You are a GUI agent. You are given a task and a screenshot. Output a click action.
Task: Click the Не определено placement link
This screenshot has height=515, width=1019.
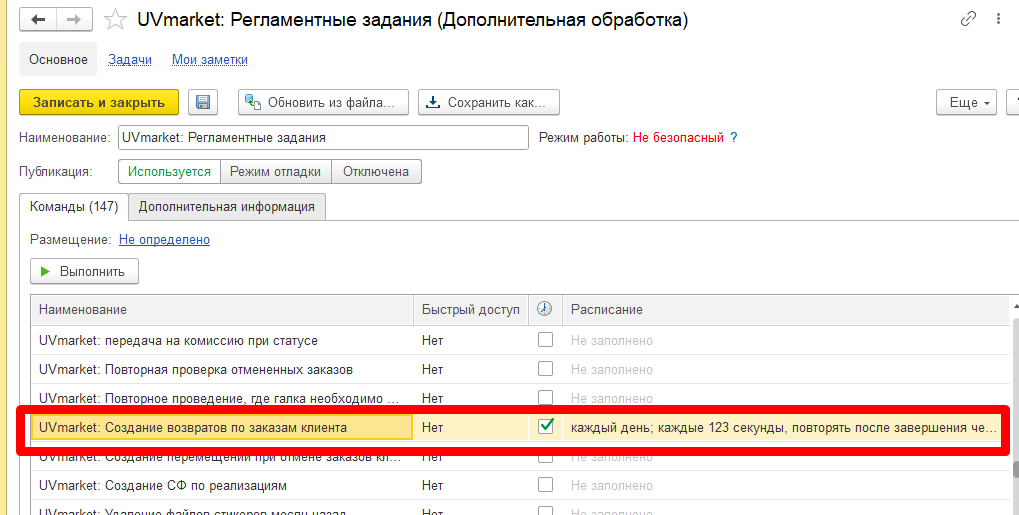[164, 239]
